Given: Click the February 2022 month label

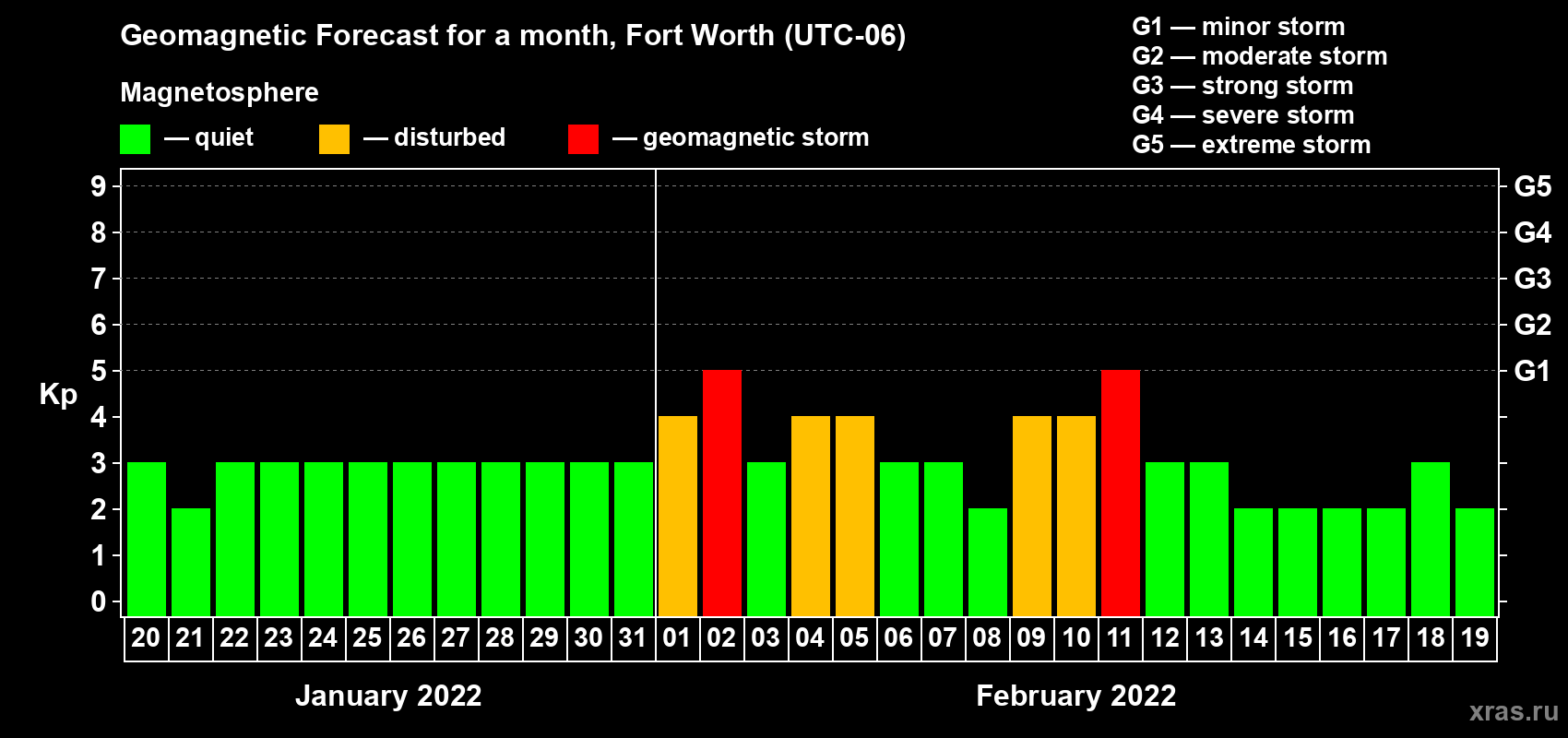Looking at the screenshot, I should click(1076, 696).
